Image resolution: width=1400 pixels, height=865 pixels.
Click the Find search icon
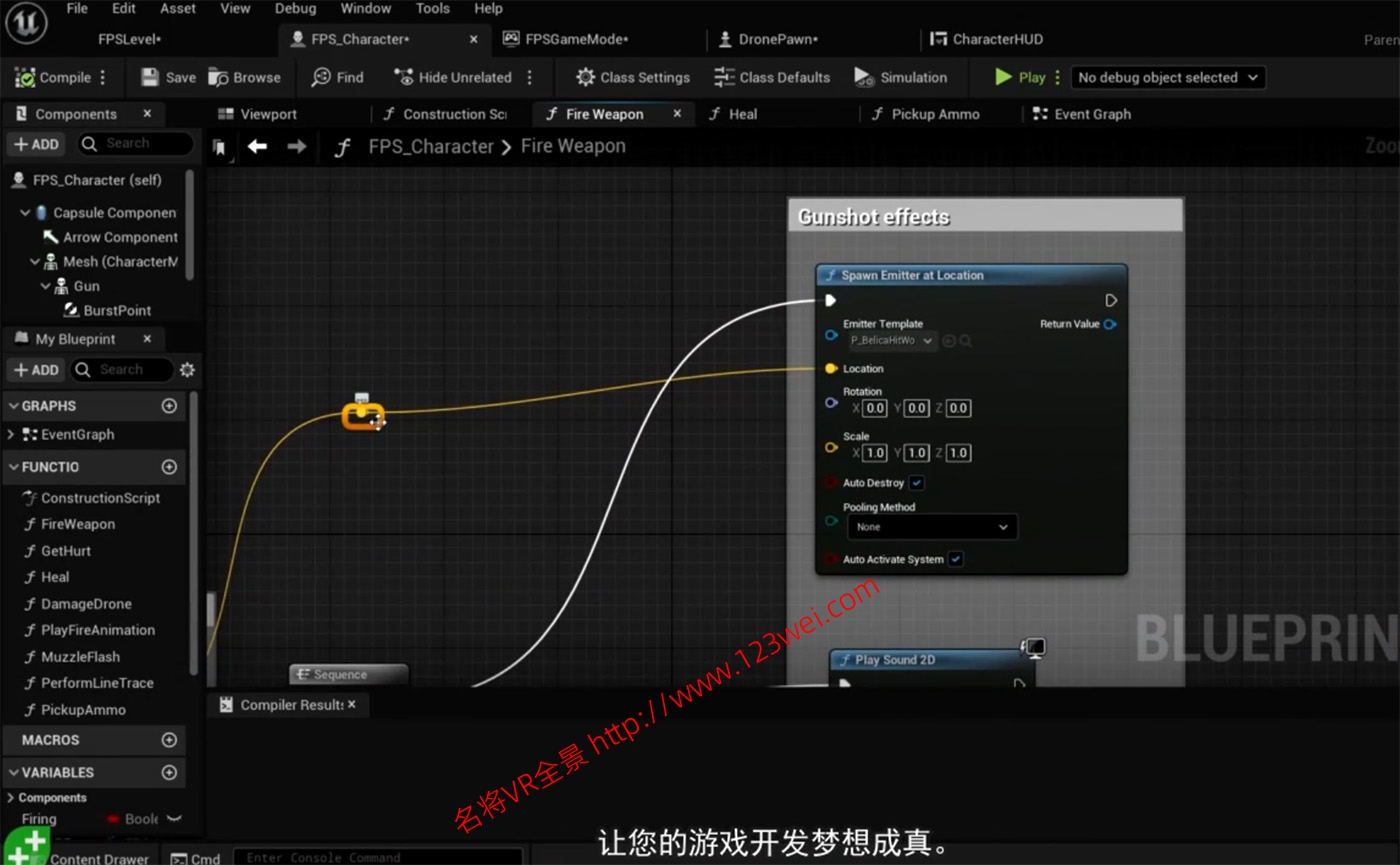321,77
